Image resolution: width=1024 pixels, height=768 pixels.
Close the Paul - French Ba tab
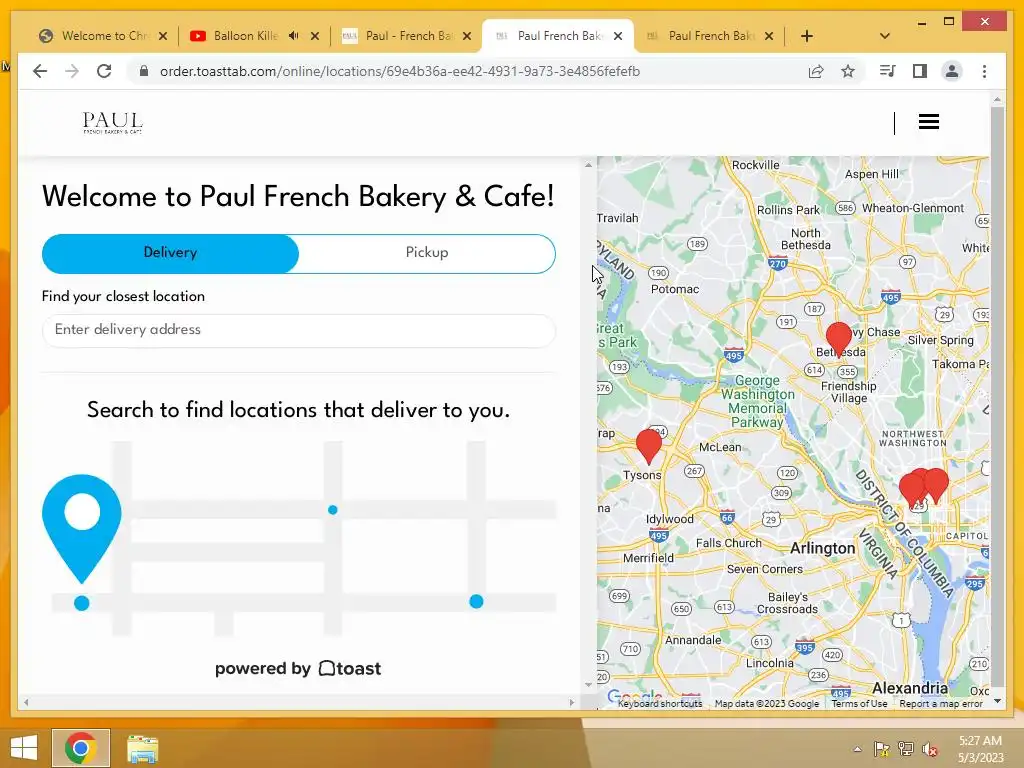tap(466, 36)
